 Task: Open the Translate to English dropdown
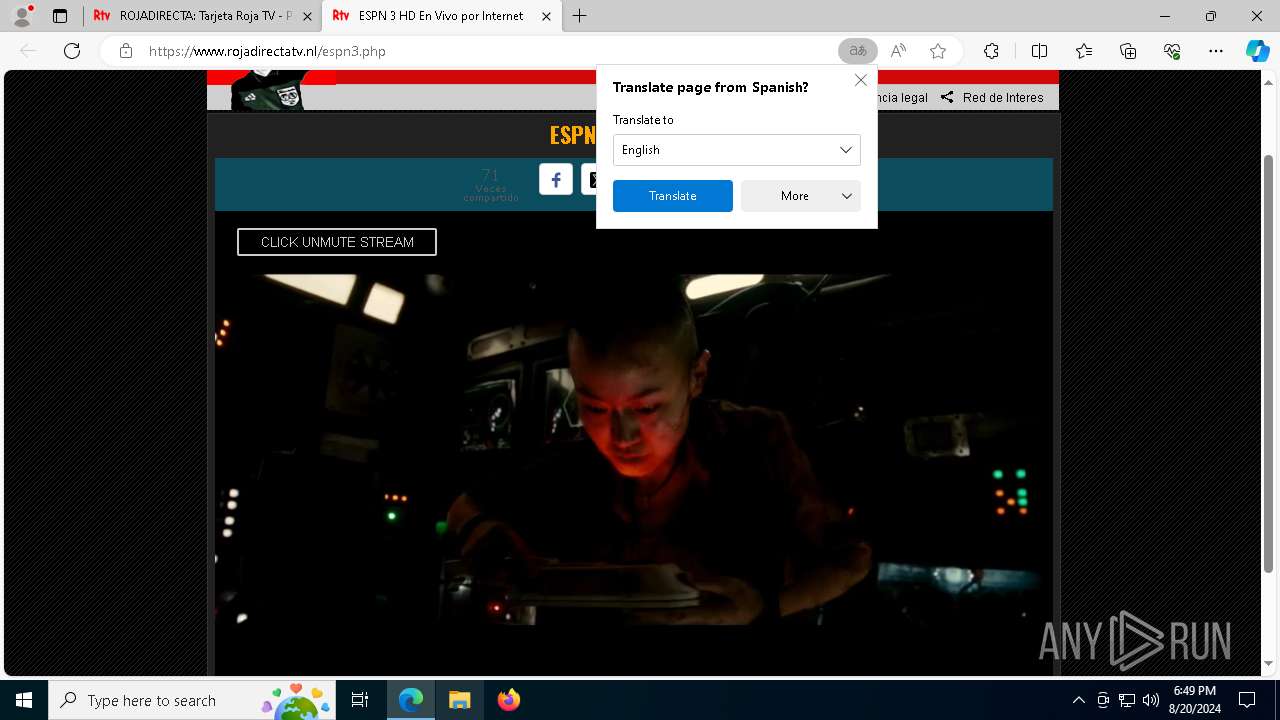point(737,150)
